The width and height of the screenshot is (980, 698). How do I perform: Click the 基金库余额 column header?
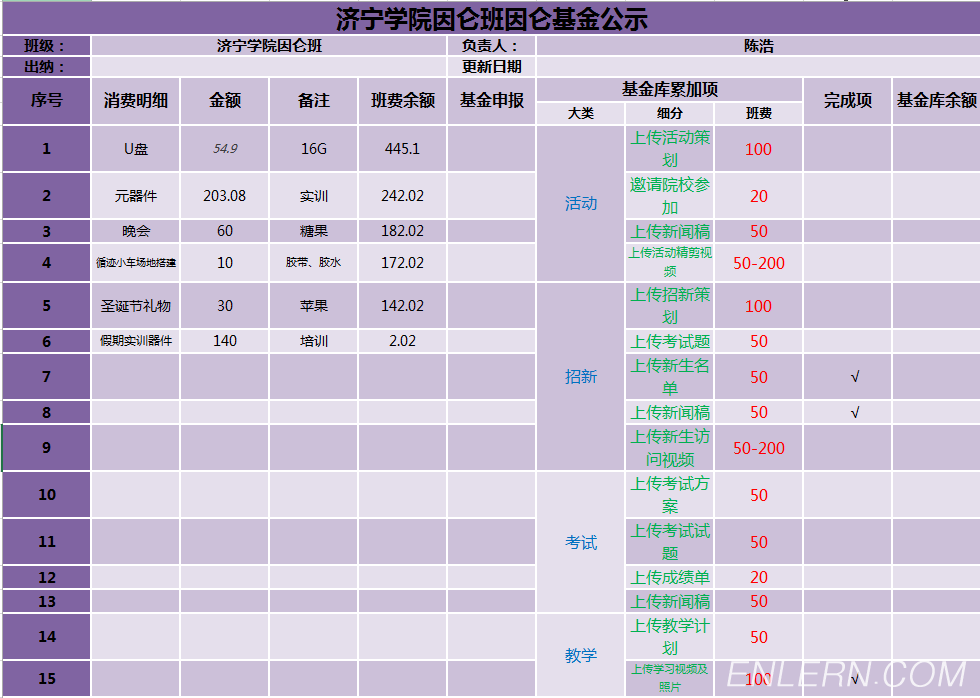click(936, 101)
